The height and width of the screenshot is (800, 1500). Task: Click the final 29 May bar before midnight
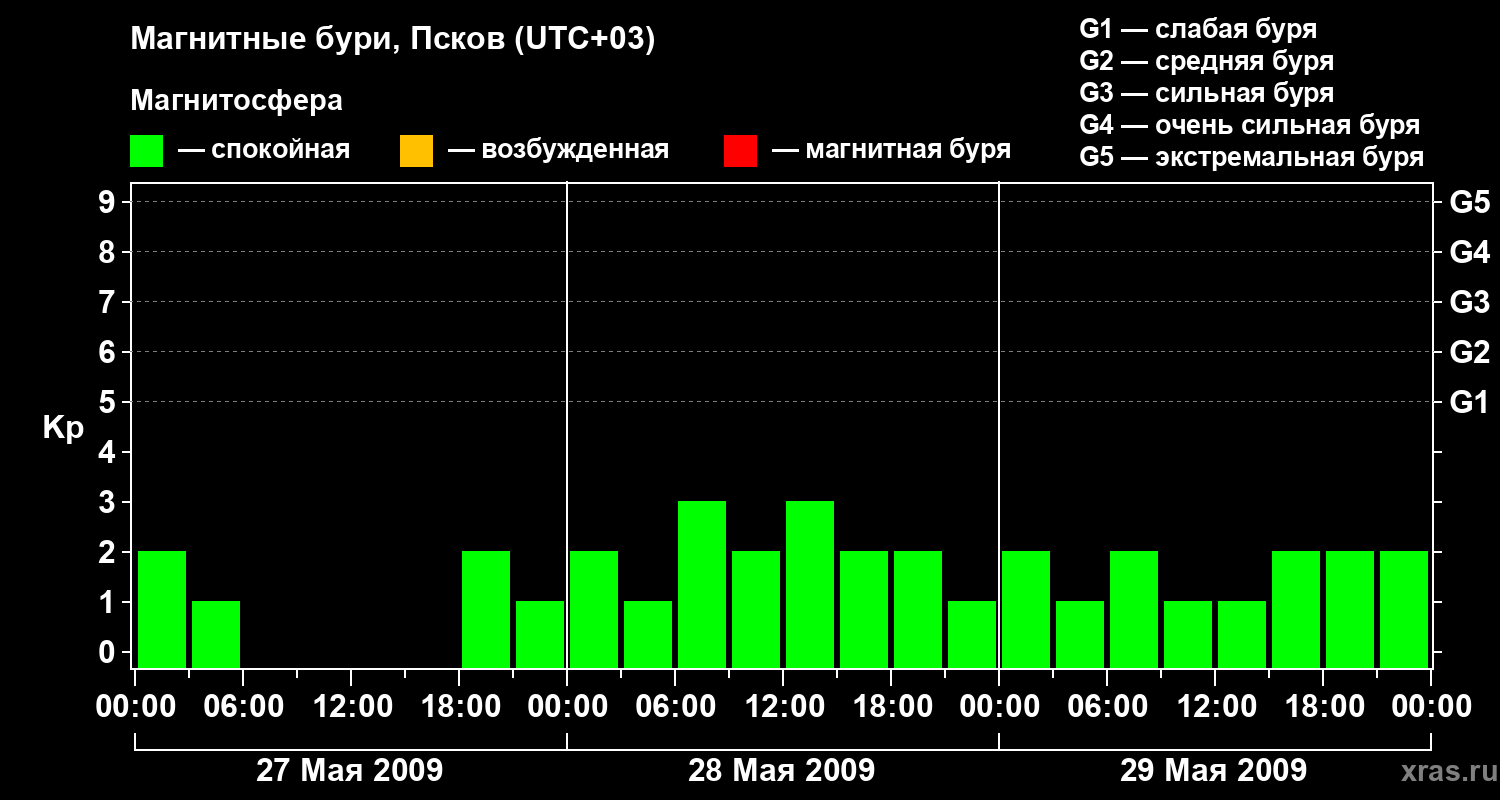pyautogui.click(x=1404, y=610)
